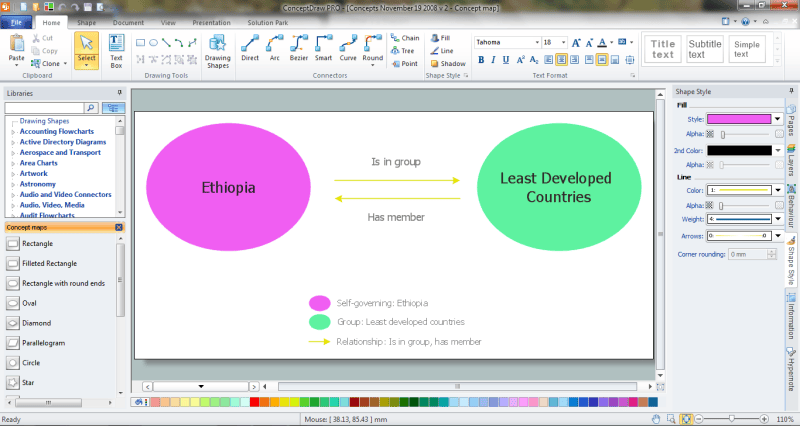
Task: Pick the arc line drawing tool
Action: [179, 43]
